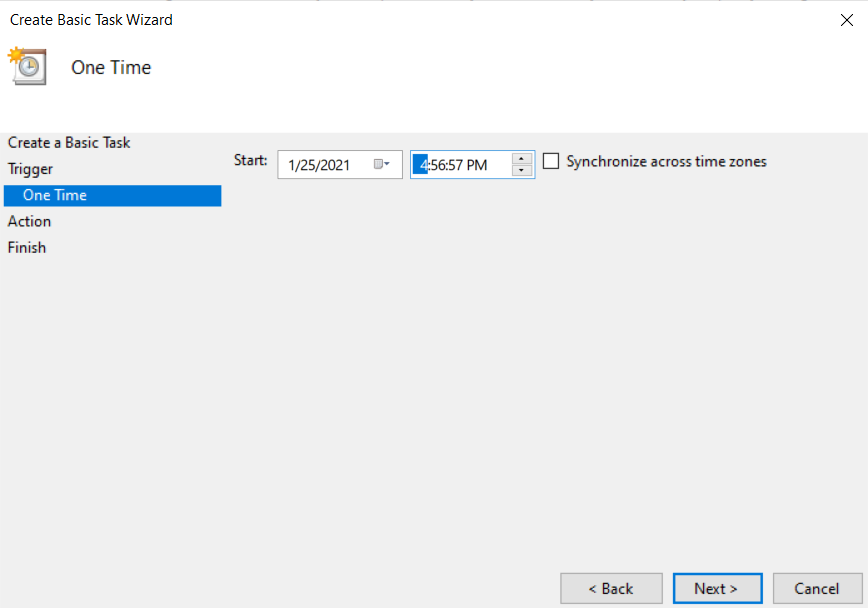This screenshot has width=868, height=608.
Task: Select the One Time step in sidebar
Action: (x=112, y=195)
